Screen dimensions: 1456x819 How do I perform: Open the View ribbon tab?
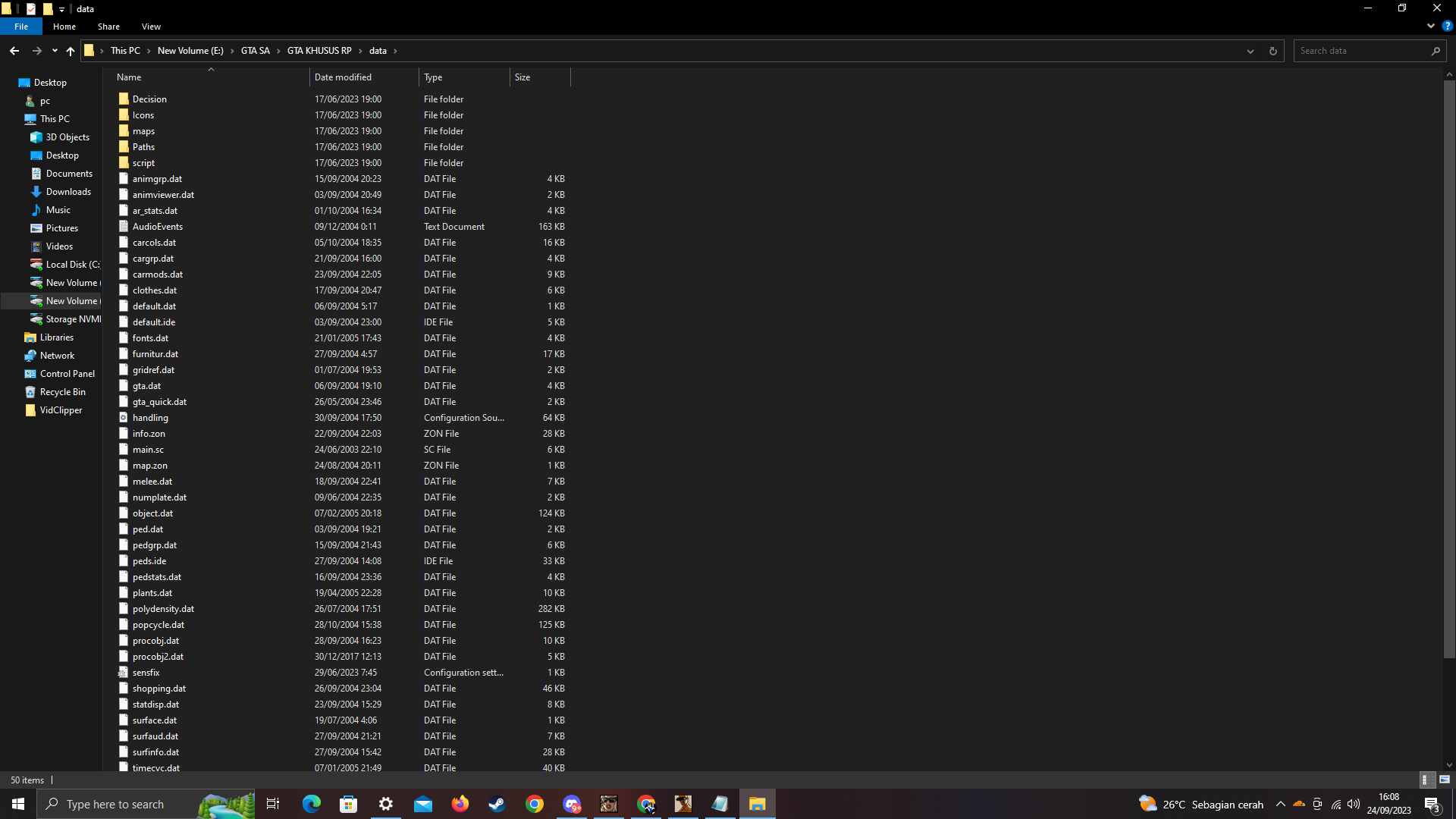pos(151,27)
